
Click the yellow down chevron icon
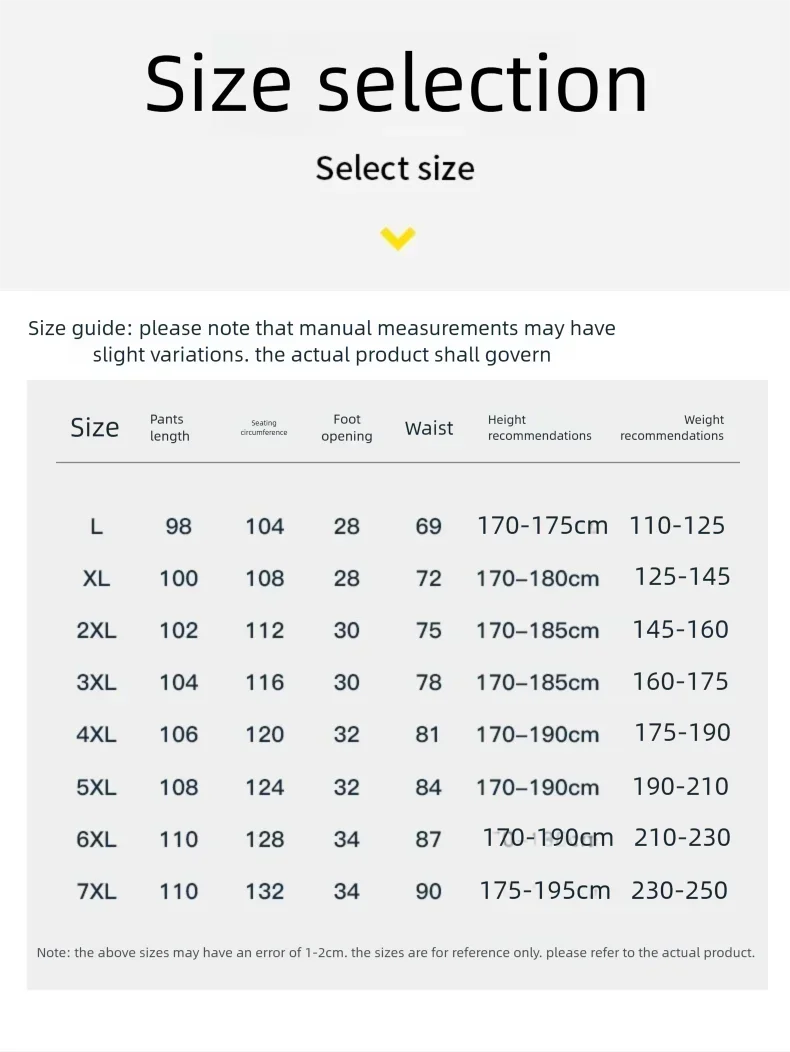397,239
